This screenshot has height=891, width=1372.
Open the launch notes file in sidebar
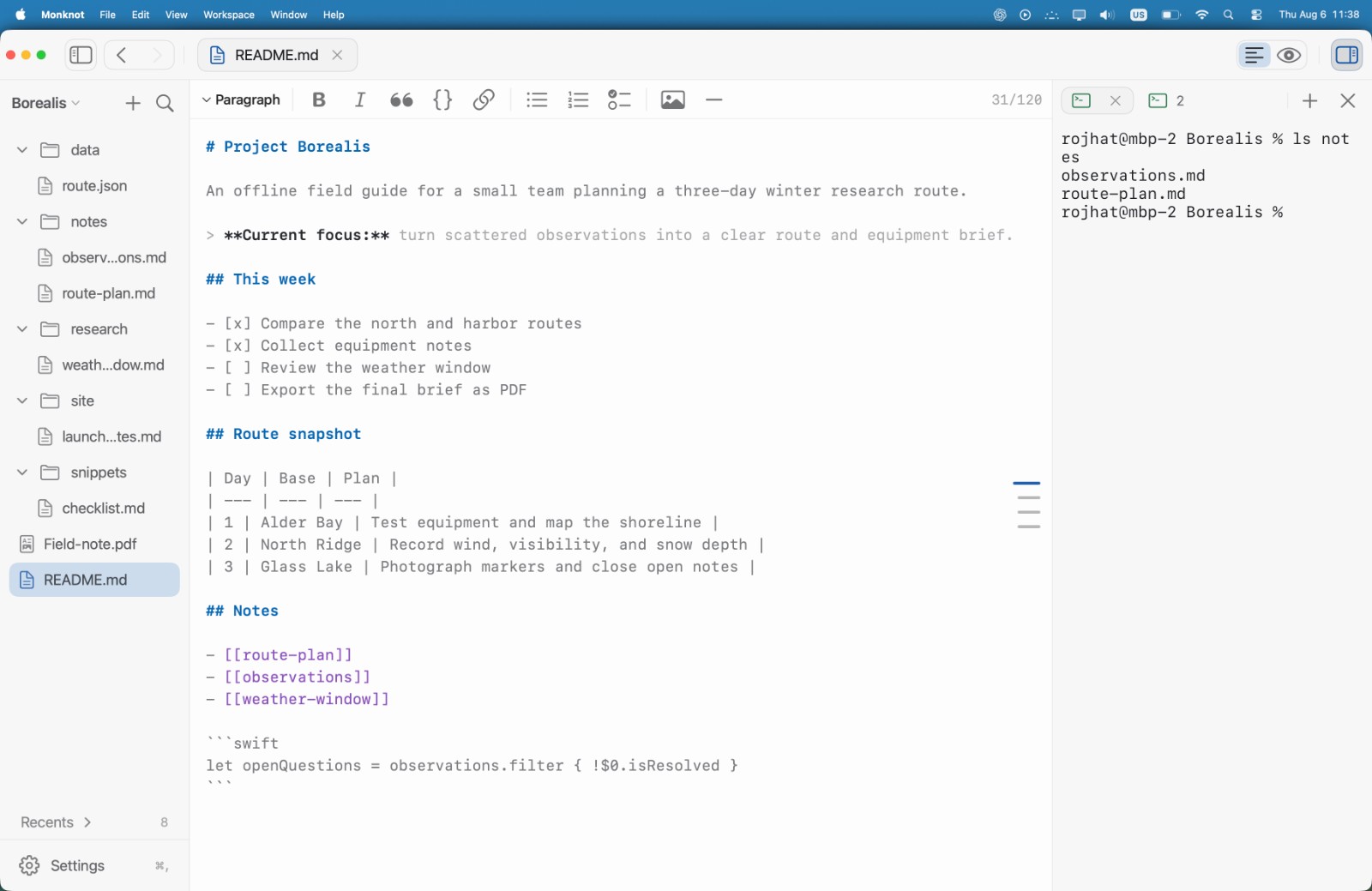(x=94, y=436)
